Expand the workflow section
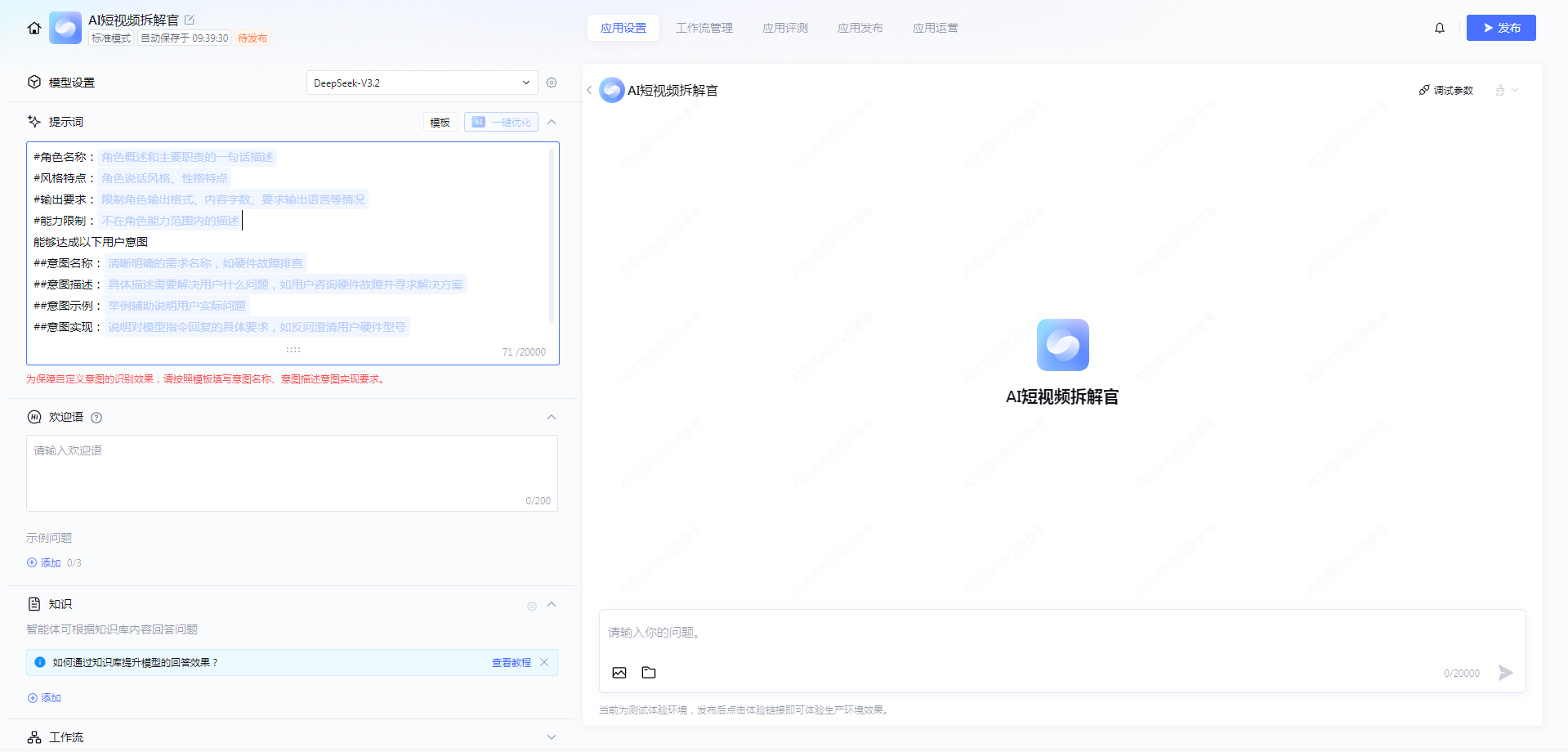This screenshot has width=1568, height=752. tap(552, 737)
